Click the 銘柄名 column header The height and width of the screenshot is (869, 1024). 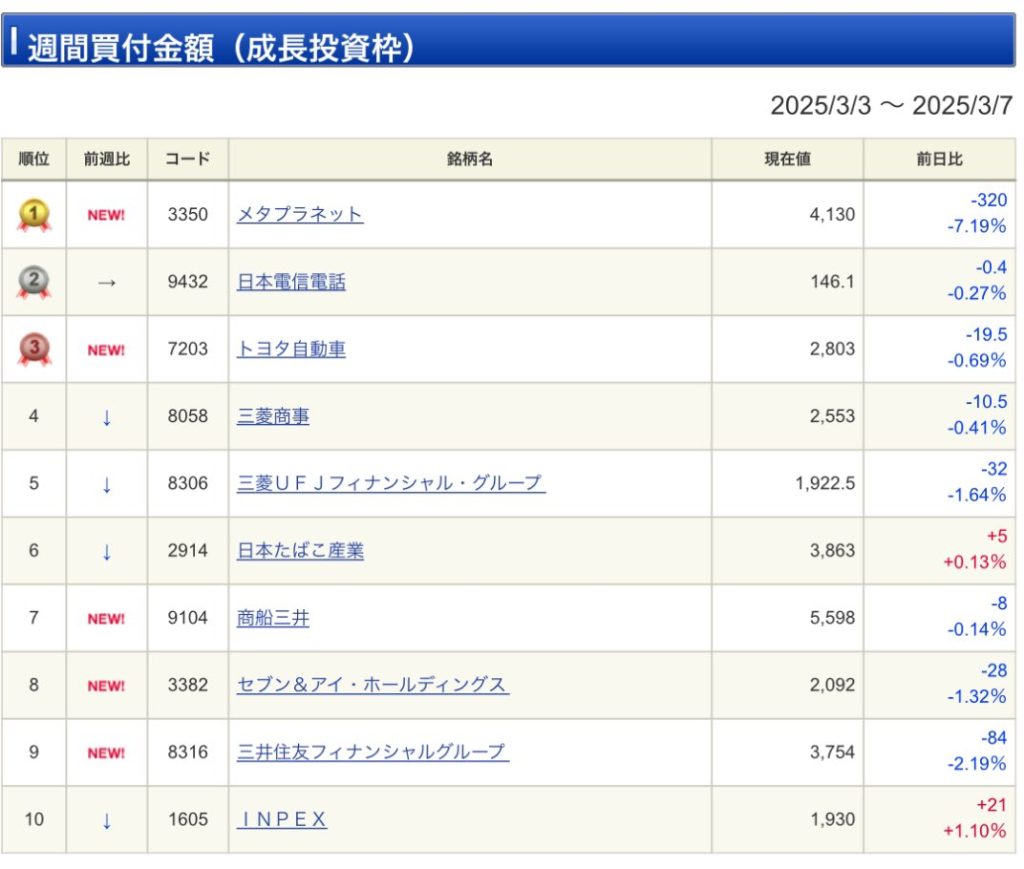tap(469, 160)
